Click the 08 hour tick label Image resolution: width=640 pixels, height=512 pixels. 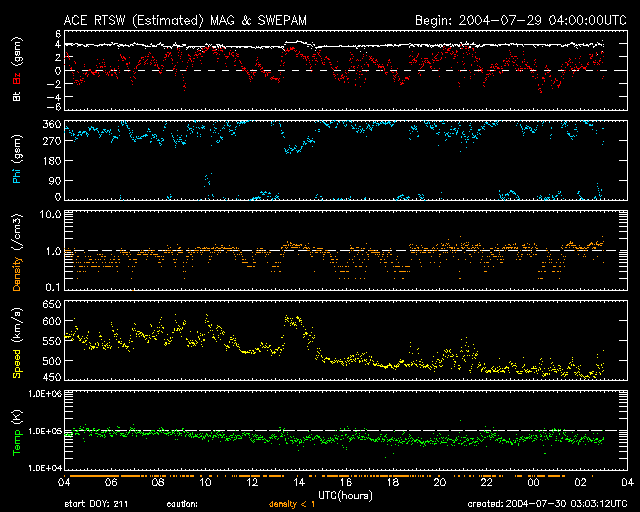tap(158, 482)
